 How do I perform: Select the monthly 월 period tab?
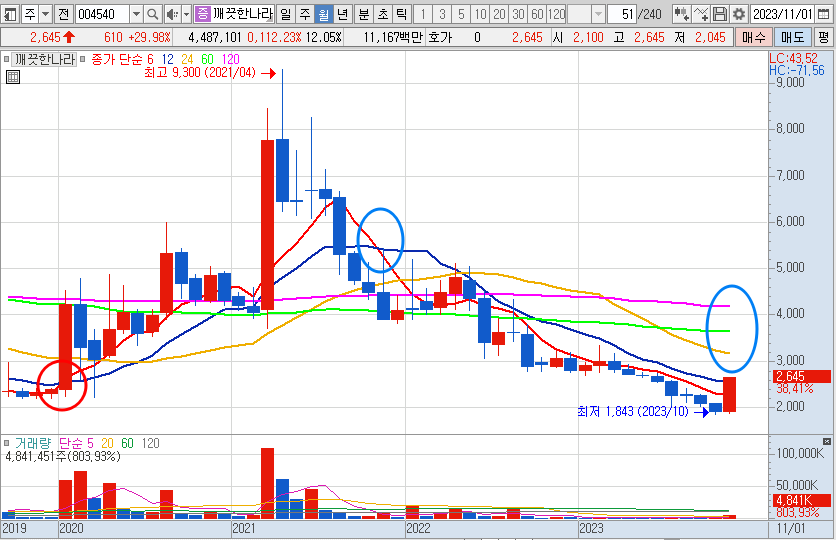[x=324, y=14]
